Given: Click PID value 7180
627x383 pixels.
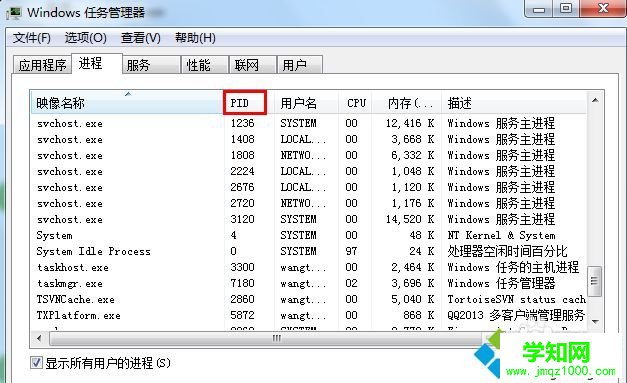Looking at the screenshot, I should click(x=242, y=283).
